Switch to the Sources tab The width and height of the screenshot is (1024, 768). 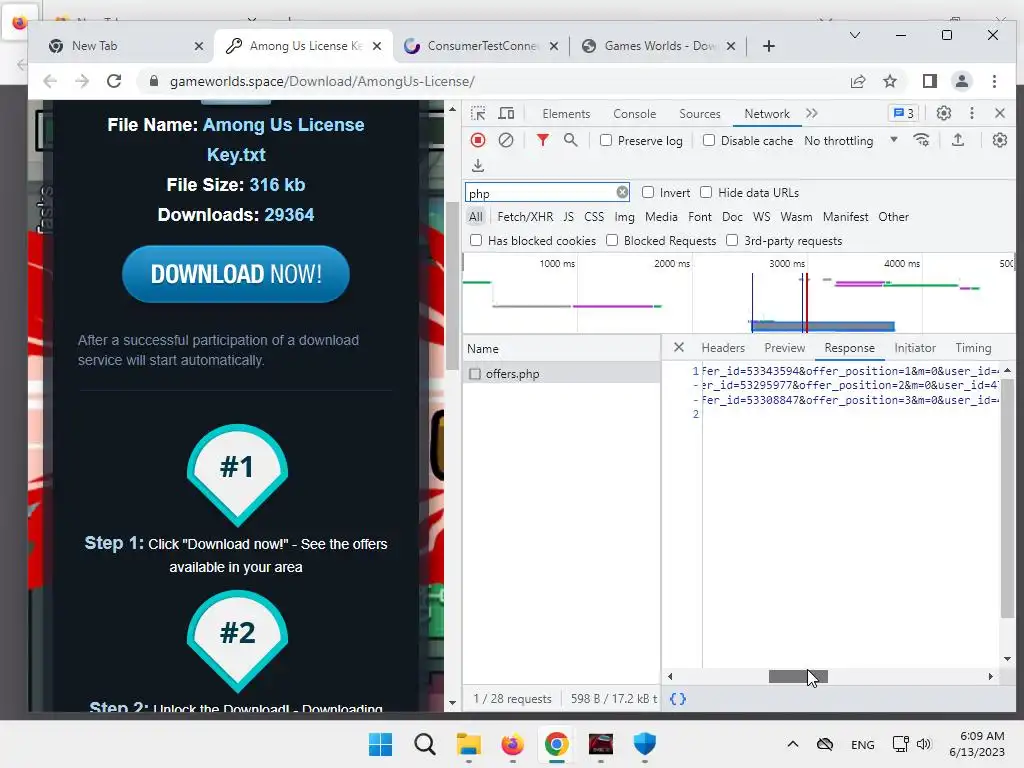pos(699,114)
